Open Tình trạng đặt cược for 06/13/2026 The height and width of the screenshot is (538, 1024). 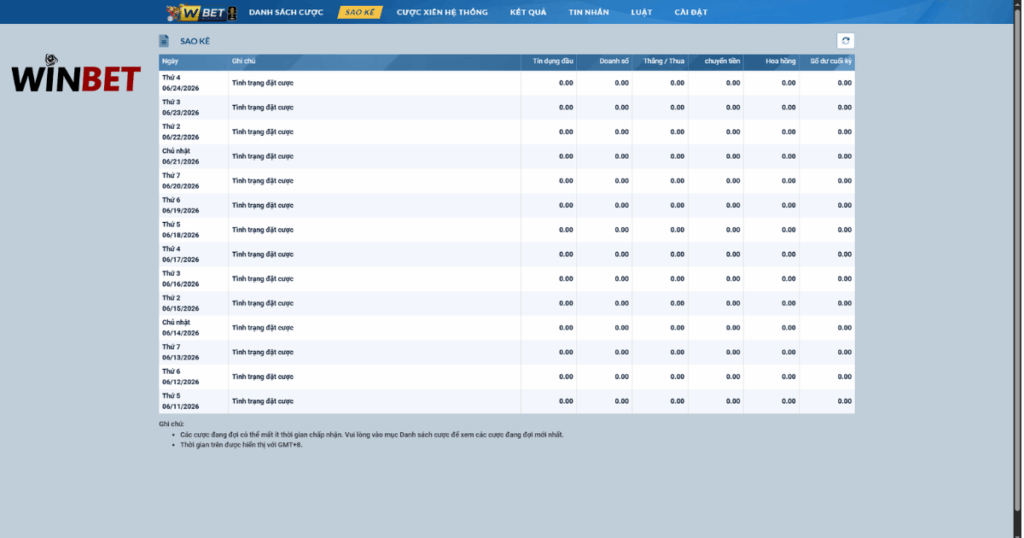[x=263, y=353]
